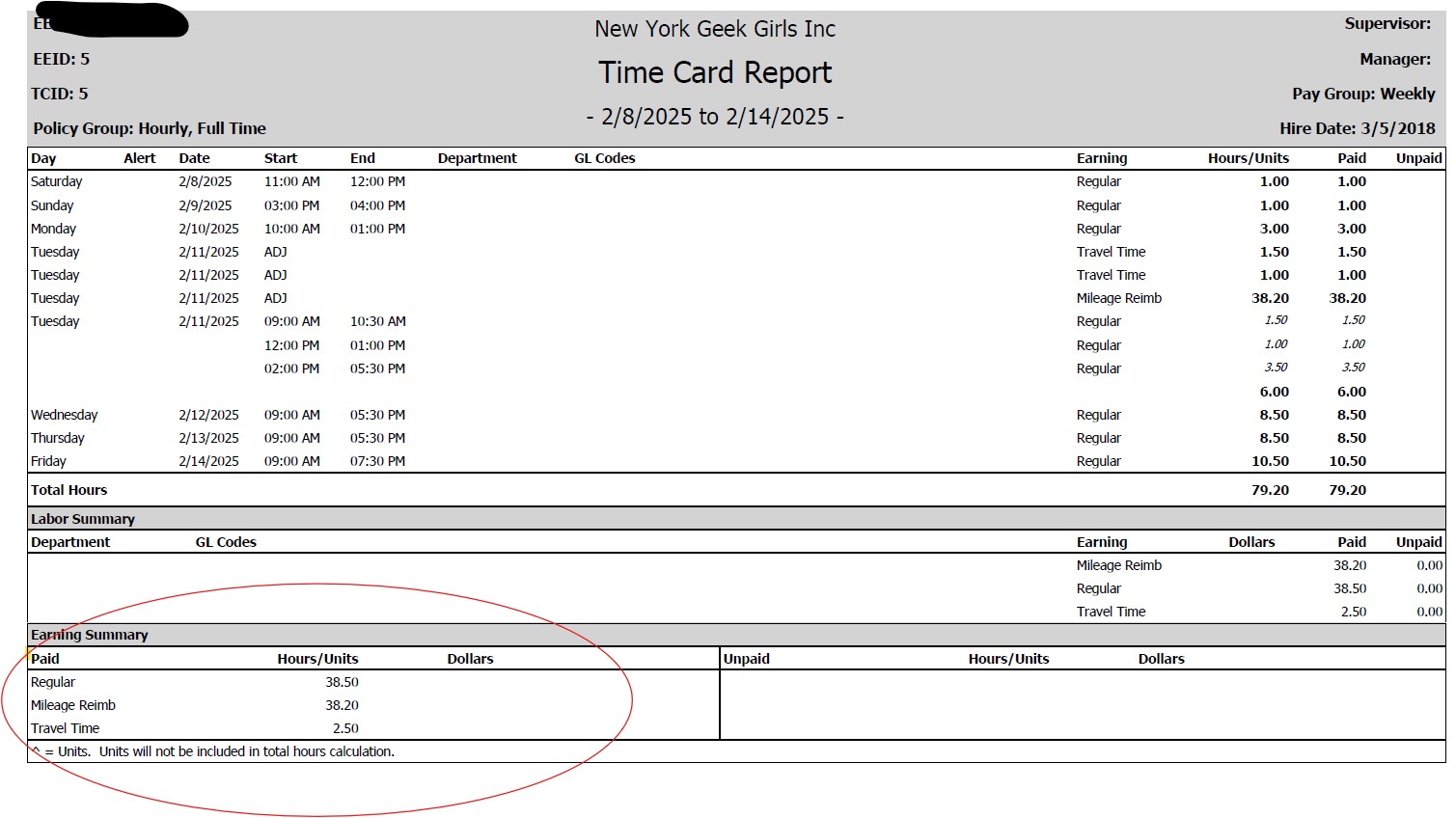The height and width of the screenshot is (818, 1456).
Task: Click Travel Time in the Earning Summary
Action: (65, 728)
